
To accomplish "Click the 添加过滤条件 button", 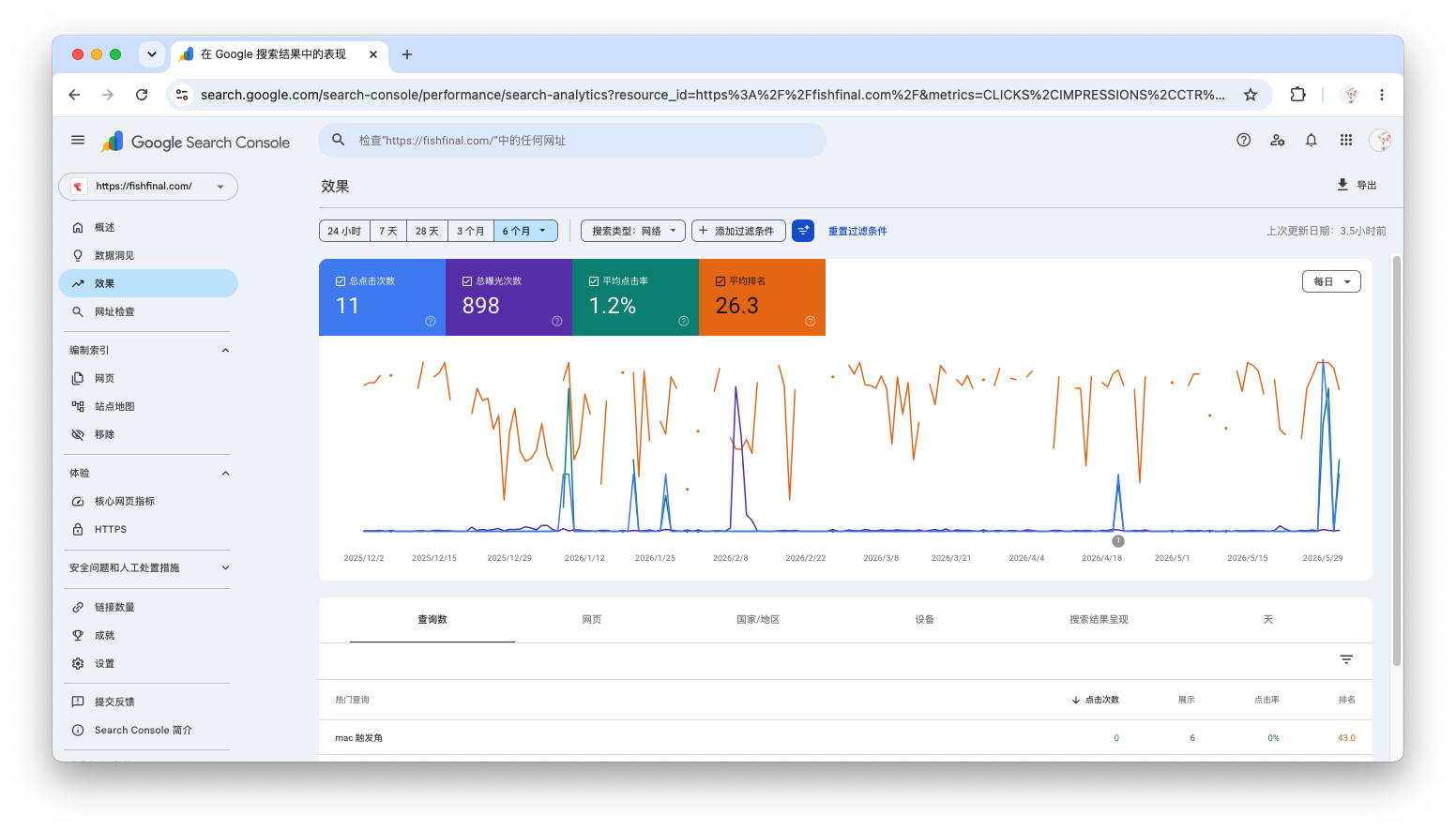I will pyautogui.click(x=738, y=231).
